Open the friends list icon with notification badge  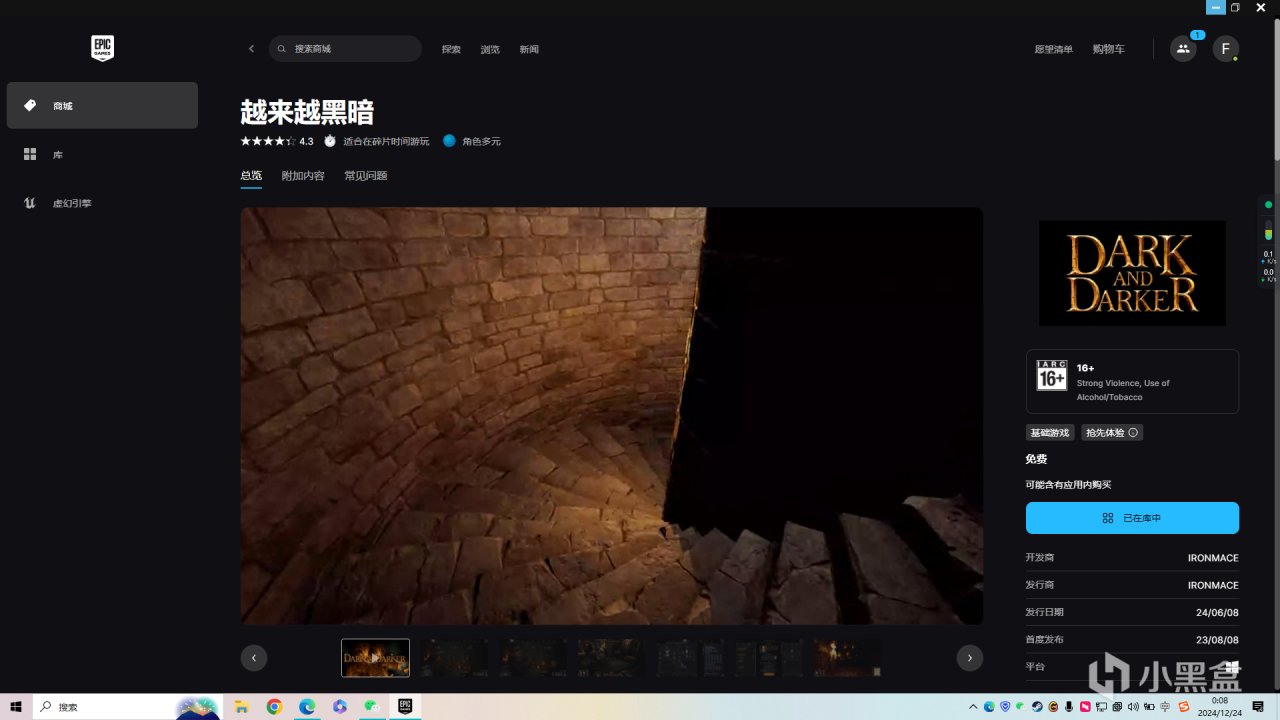[x=1183, y=49]
